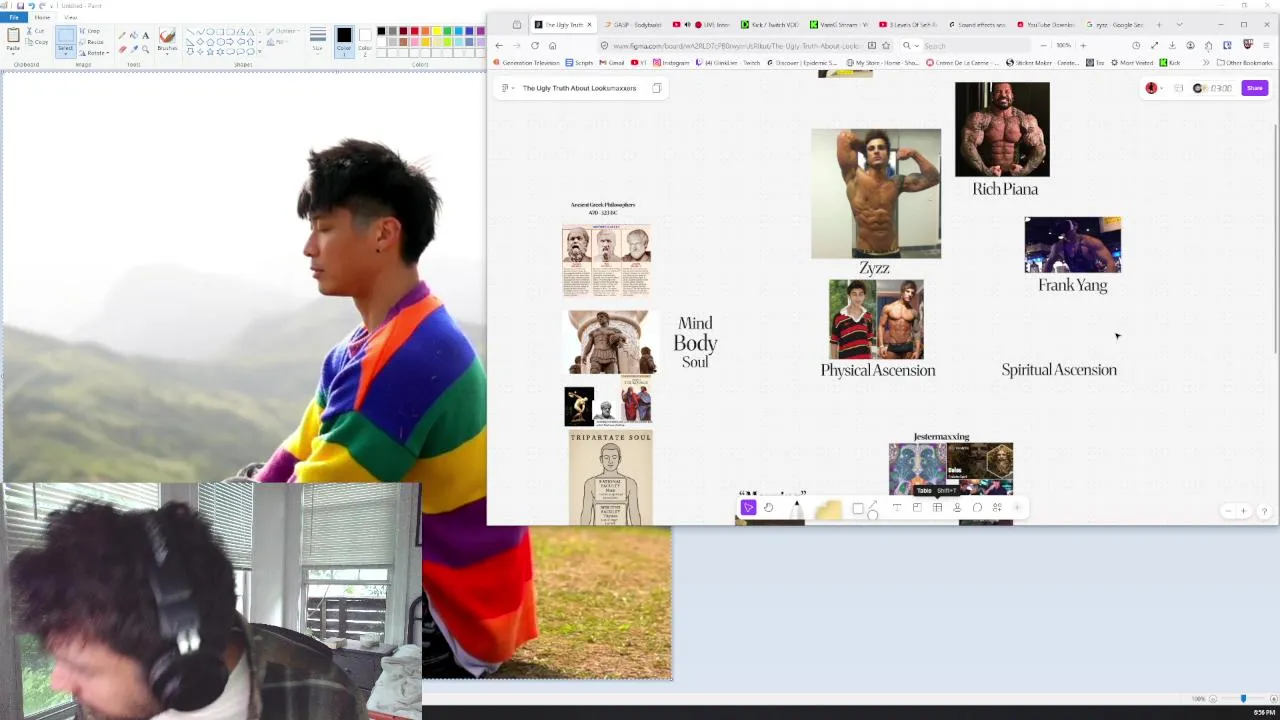The width and height of the screenshot is (1280, 720).
Task: Open the Other Bookmarks folder
Action: tap(1244, 63)
